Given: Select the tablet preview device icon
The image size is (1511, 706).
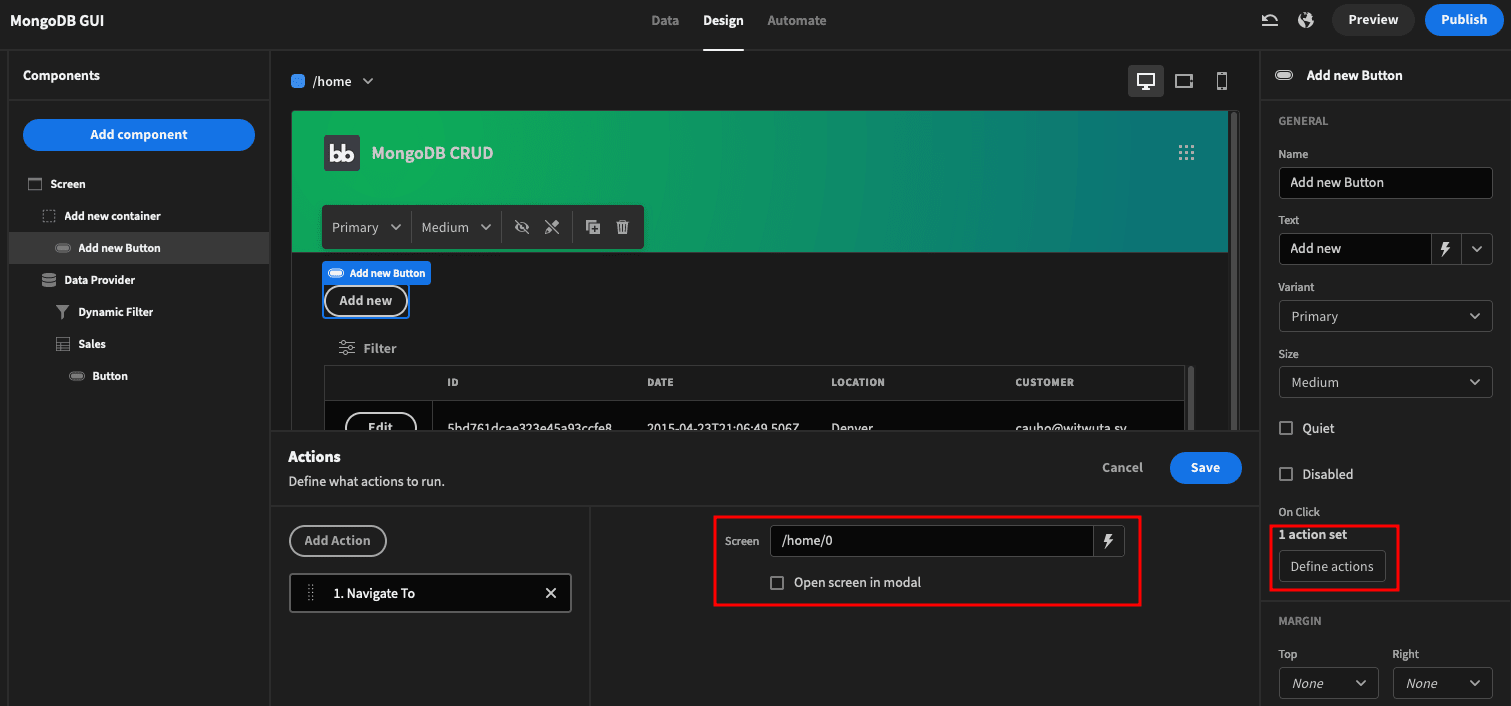Looking at the screenshot, I should tap(1184, 81).
